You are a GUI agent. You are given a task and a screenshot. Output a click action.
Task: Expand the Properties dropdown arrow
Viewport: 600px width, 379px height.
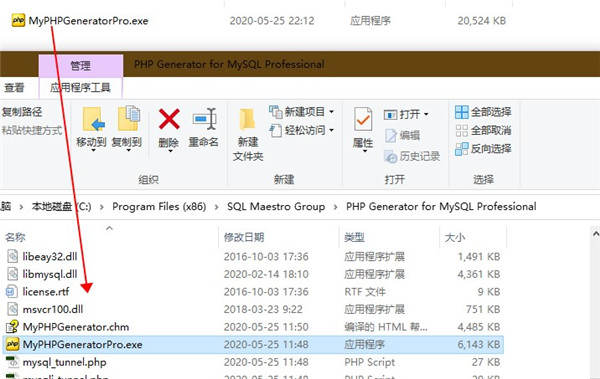[x=365, y=151]
